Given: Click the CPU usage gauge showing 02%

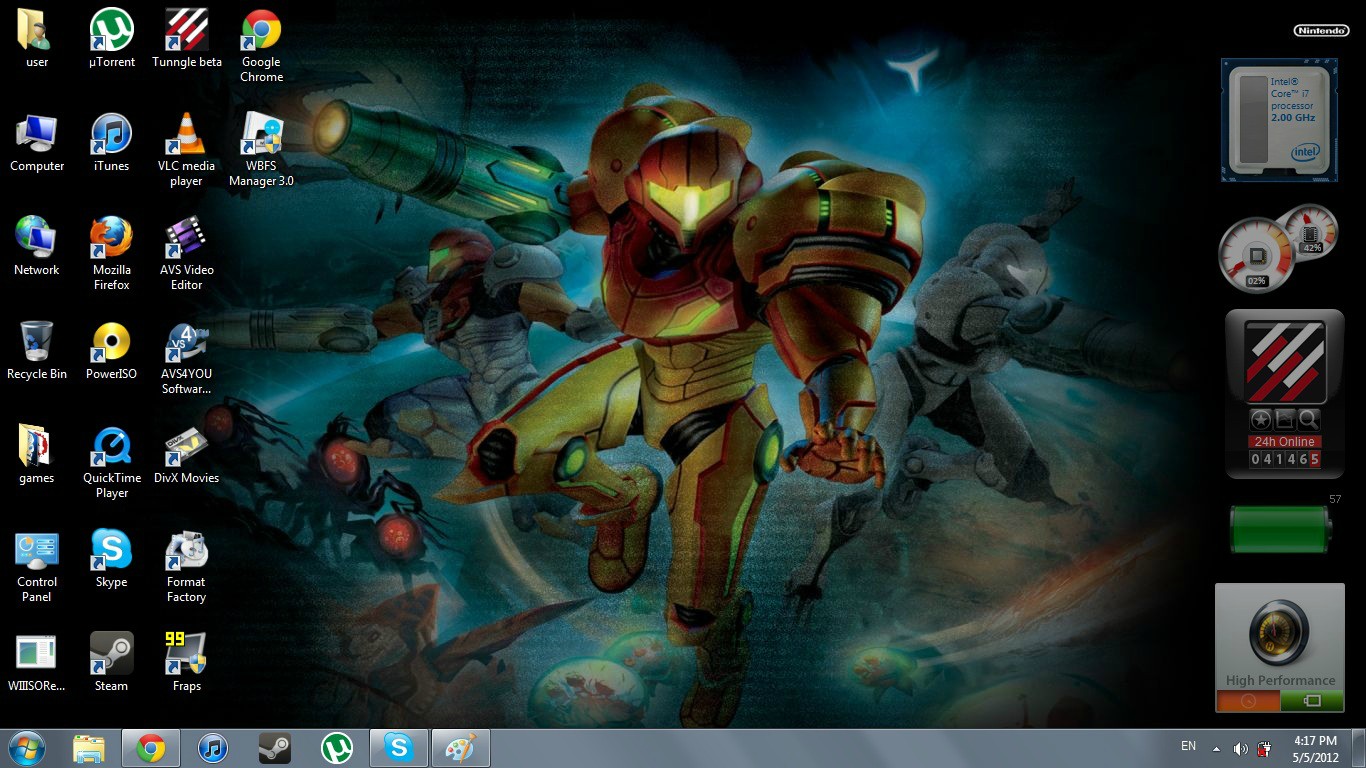Looking at the screenshot, I should coord(1256,256).
